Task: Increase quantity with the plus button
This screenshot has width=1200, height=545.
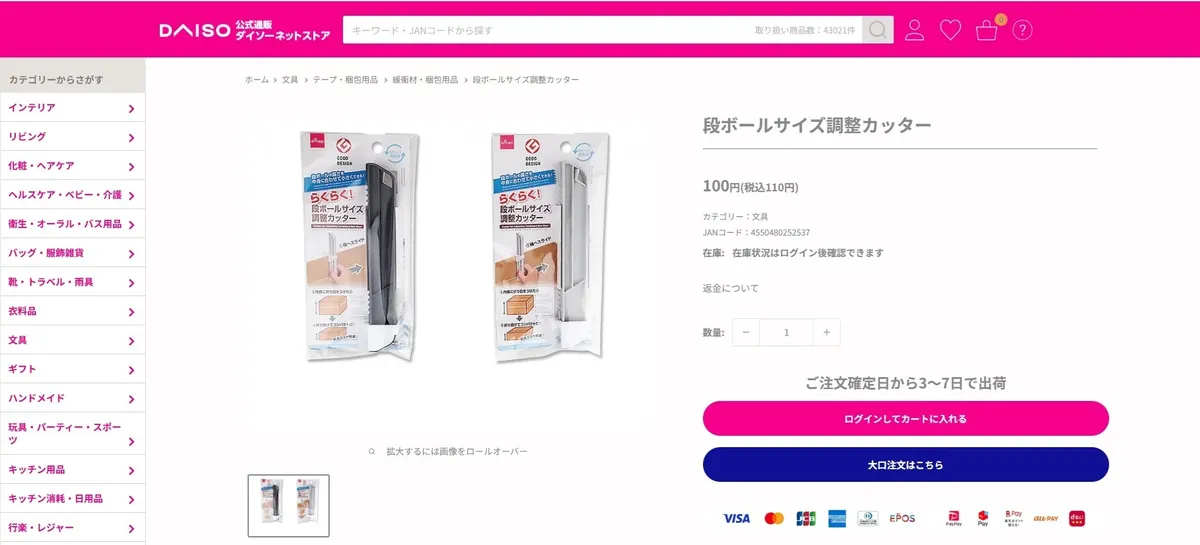Action: (826, 332)
